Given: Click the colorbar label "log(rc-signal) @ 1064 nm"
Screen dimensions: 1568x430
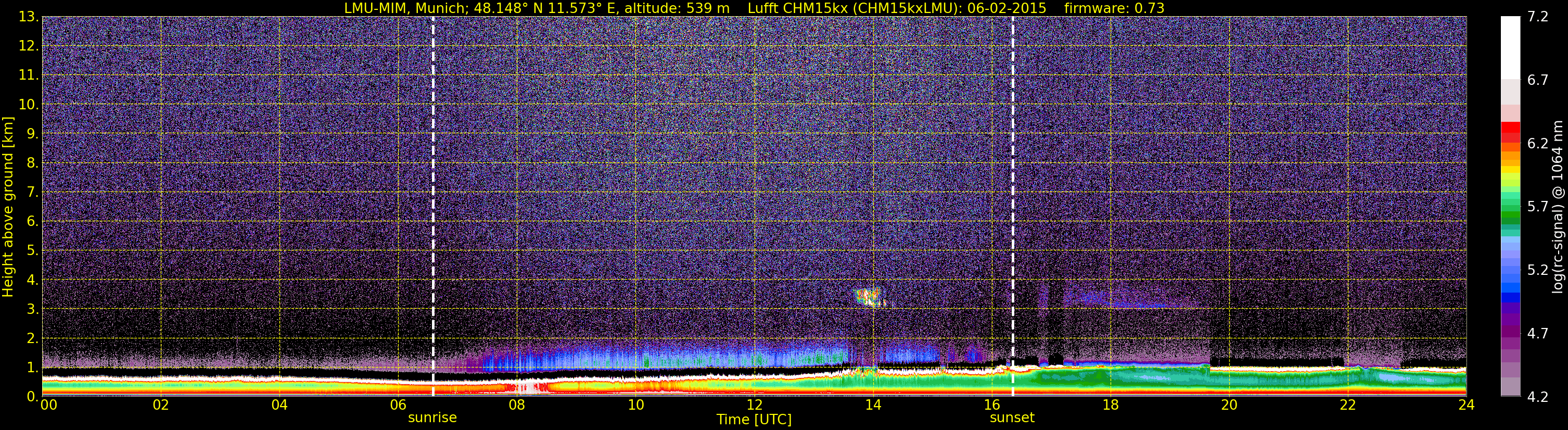Looking at the screenshot, I should (1557, 207).
